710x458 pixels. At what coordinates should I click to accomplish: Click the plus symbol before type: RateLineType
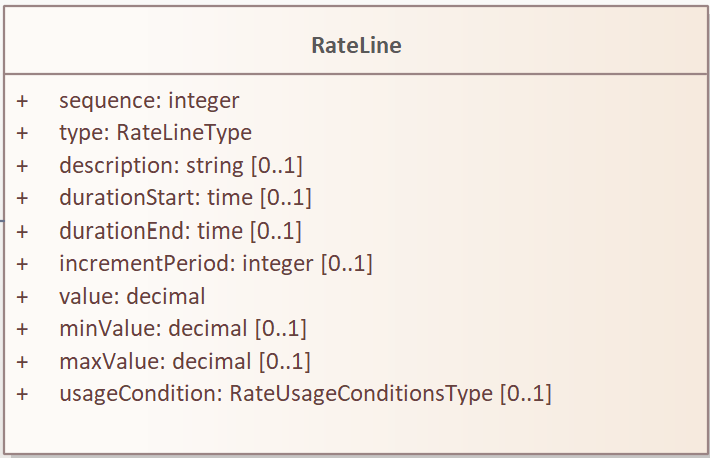[22, 132]
